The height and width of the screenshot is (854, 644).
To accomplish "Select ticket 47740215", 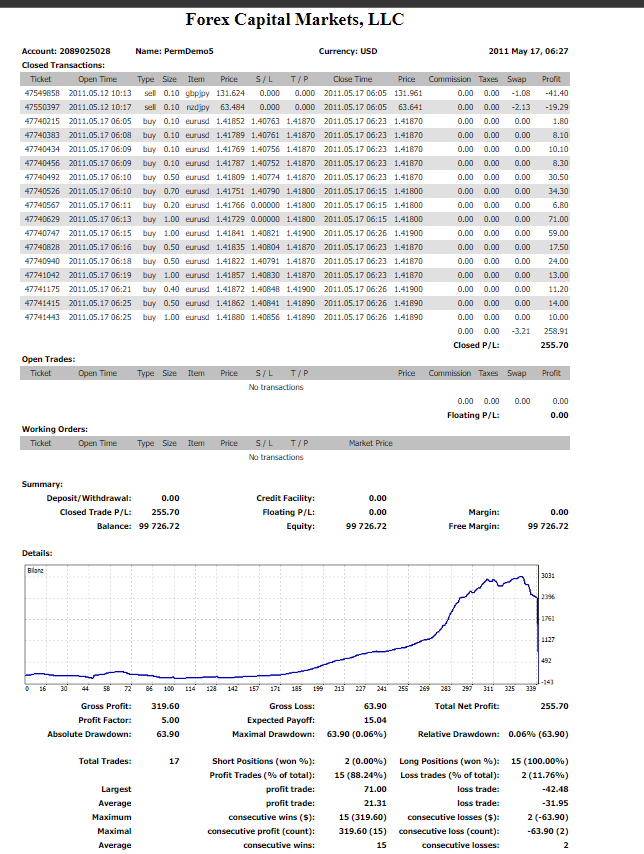I will coord(42,121).
